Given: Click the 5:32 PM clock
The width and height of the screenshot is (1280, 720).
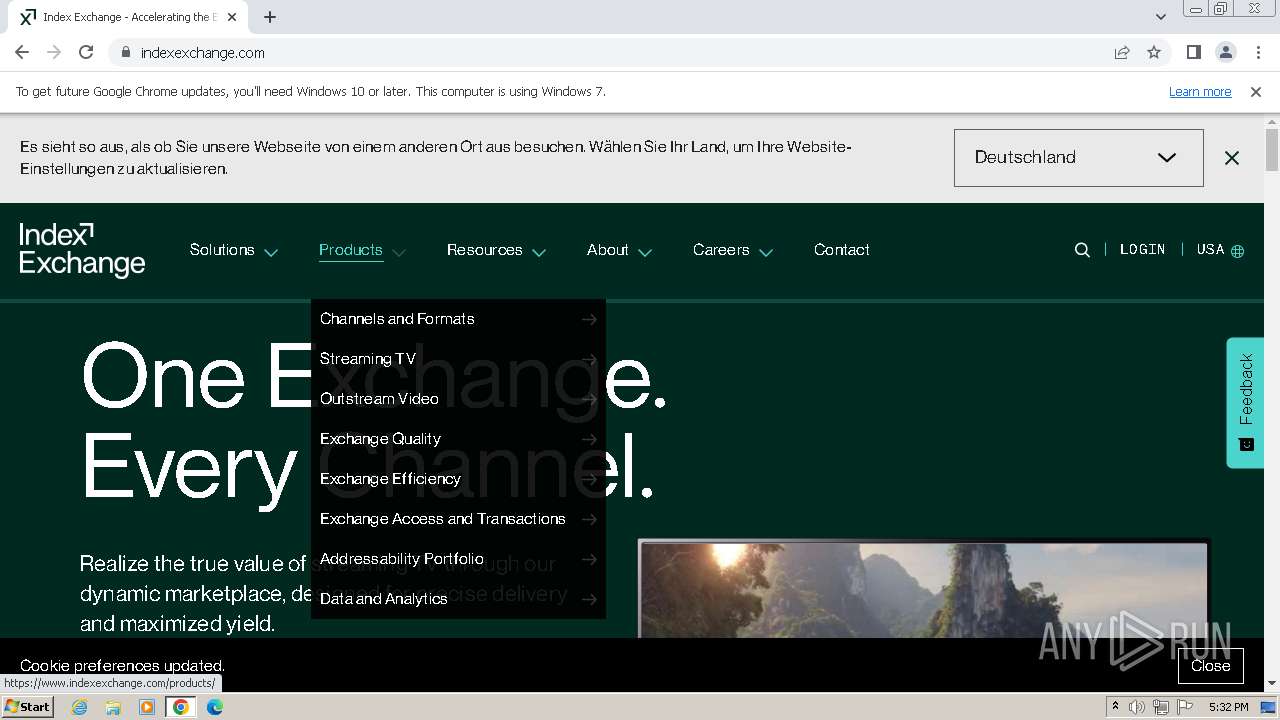Looking at the screenshot, I should point(1228,707).
